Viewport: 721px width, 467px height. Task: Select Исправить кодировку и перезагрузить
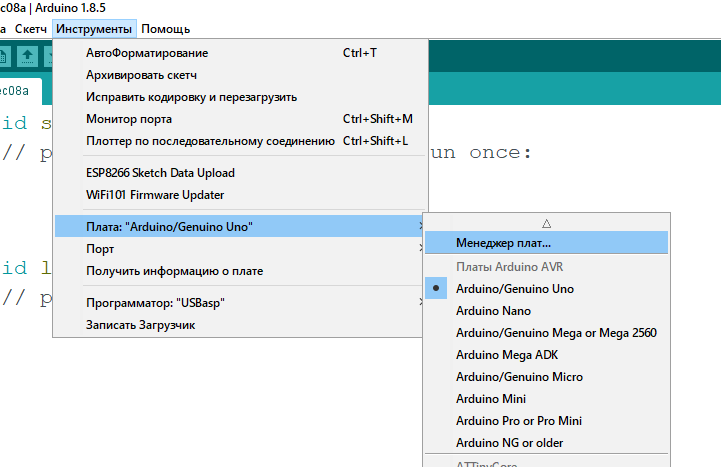point(240,97)
